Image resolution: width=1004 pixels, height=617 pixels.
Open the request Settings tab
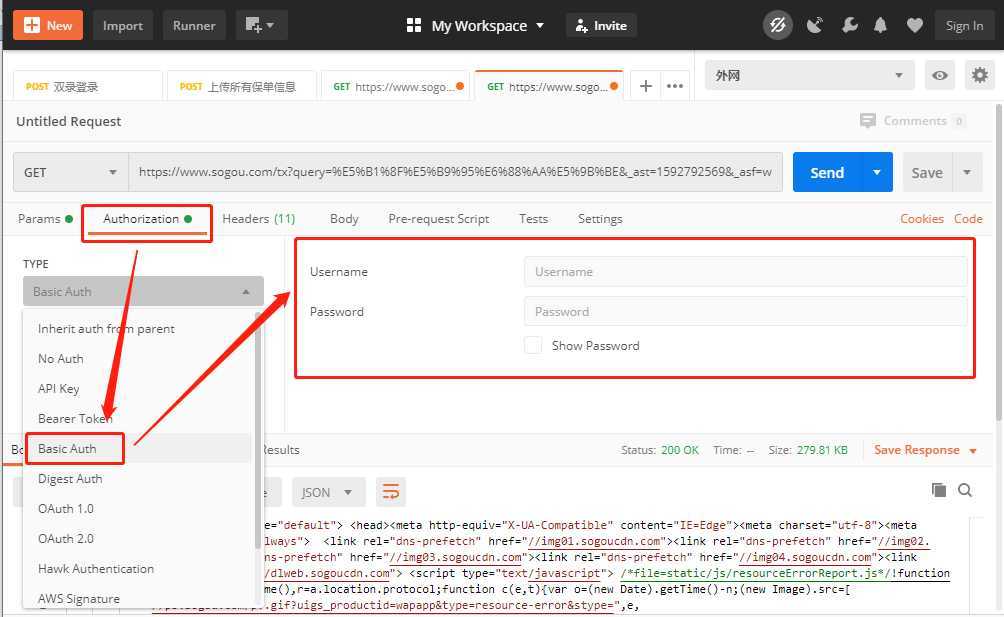click(x=600, y=219)
